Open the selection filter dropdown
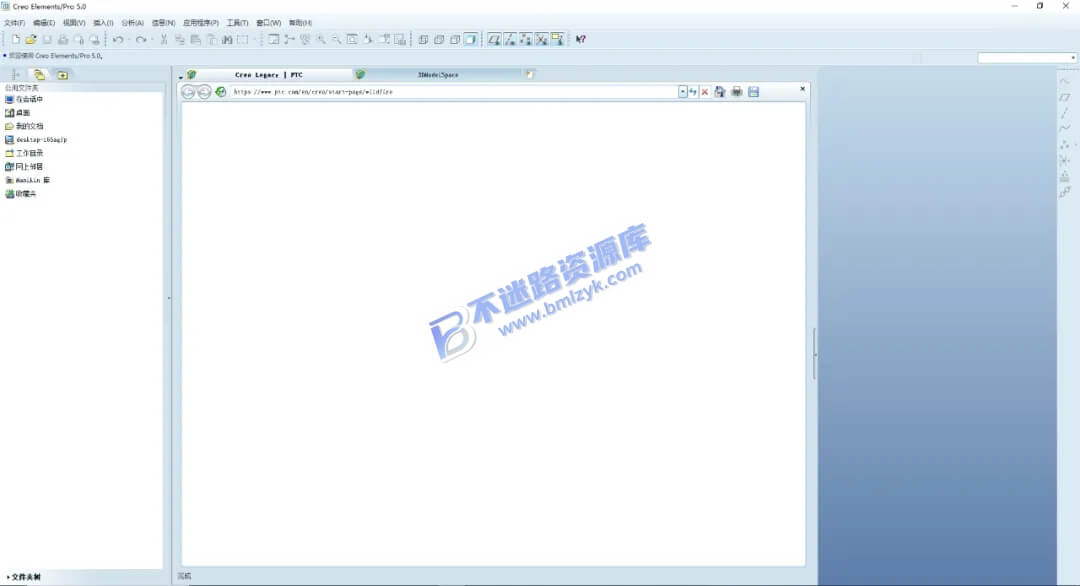1080x586 pixels. (x=1027, y=58)
